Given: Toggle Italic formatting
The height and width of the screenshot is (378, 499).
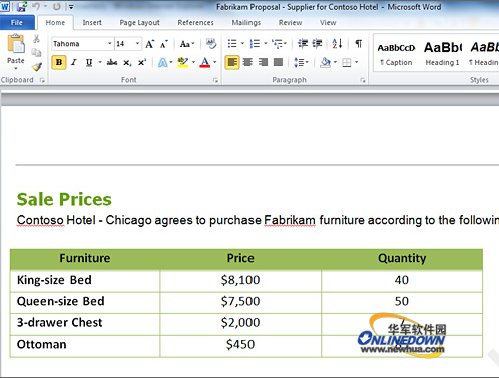Looking at the screenshot, I should [x=74, y=62].
